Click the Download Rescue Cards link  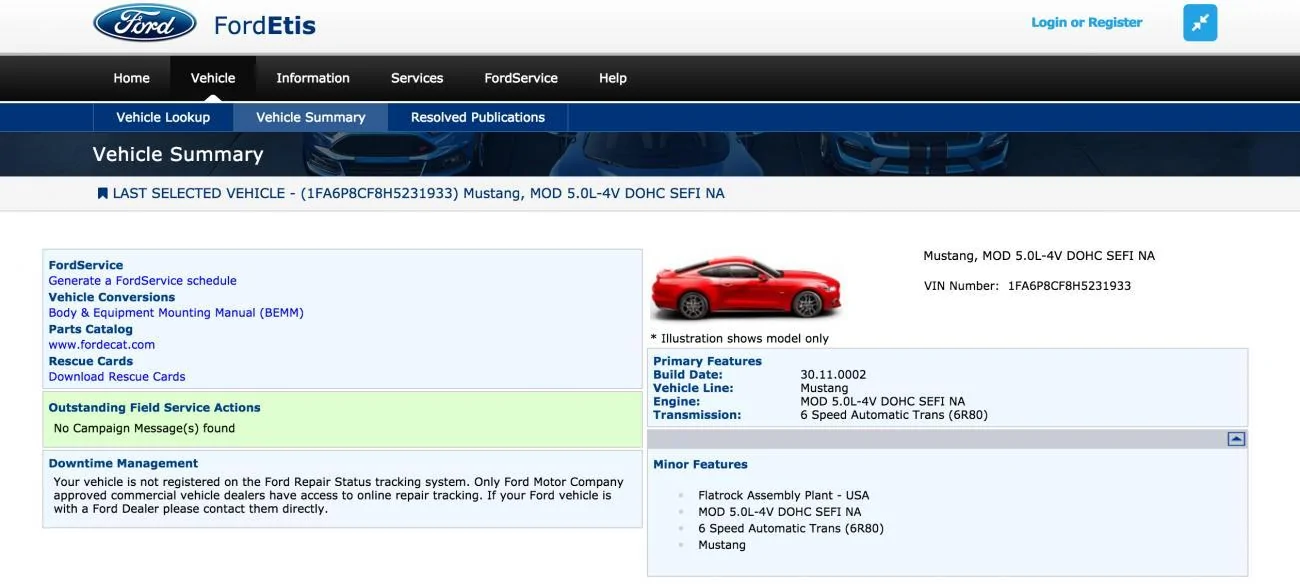coord(117,377)
